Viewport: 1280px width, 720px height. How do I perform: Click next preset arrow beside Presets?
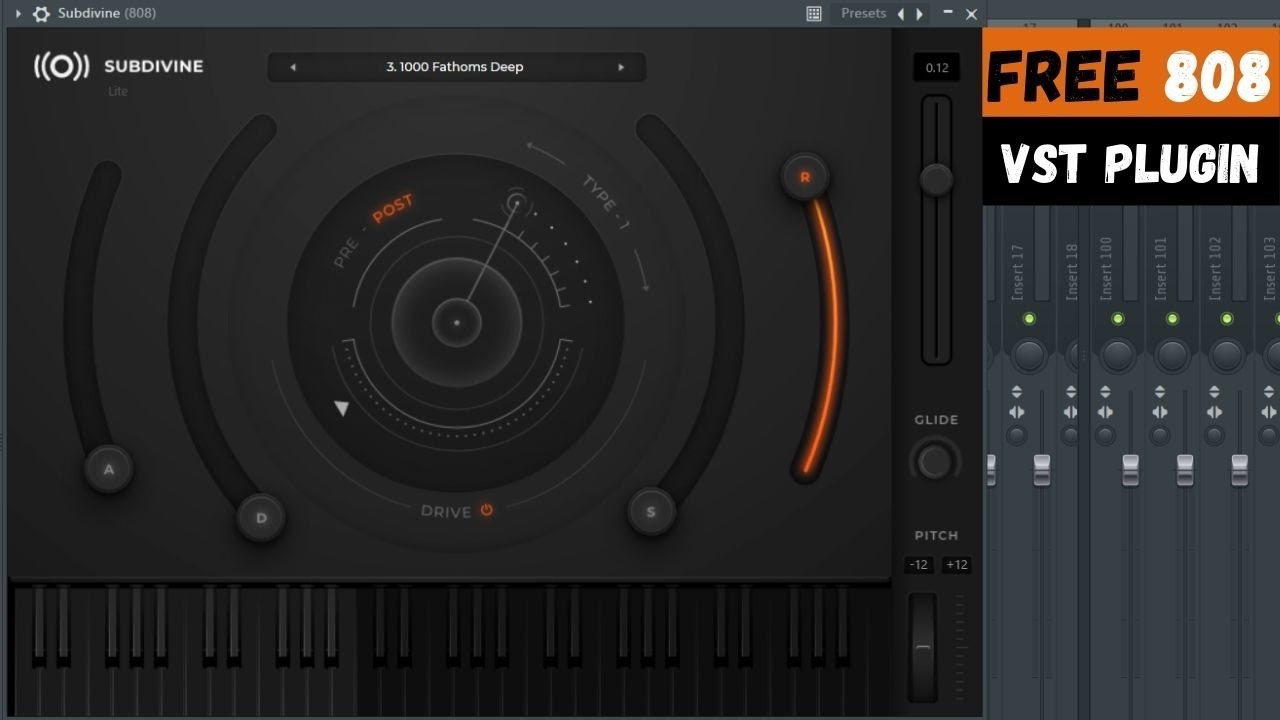[x=920, y=14]
